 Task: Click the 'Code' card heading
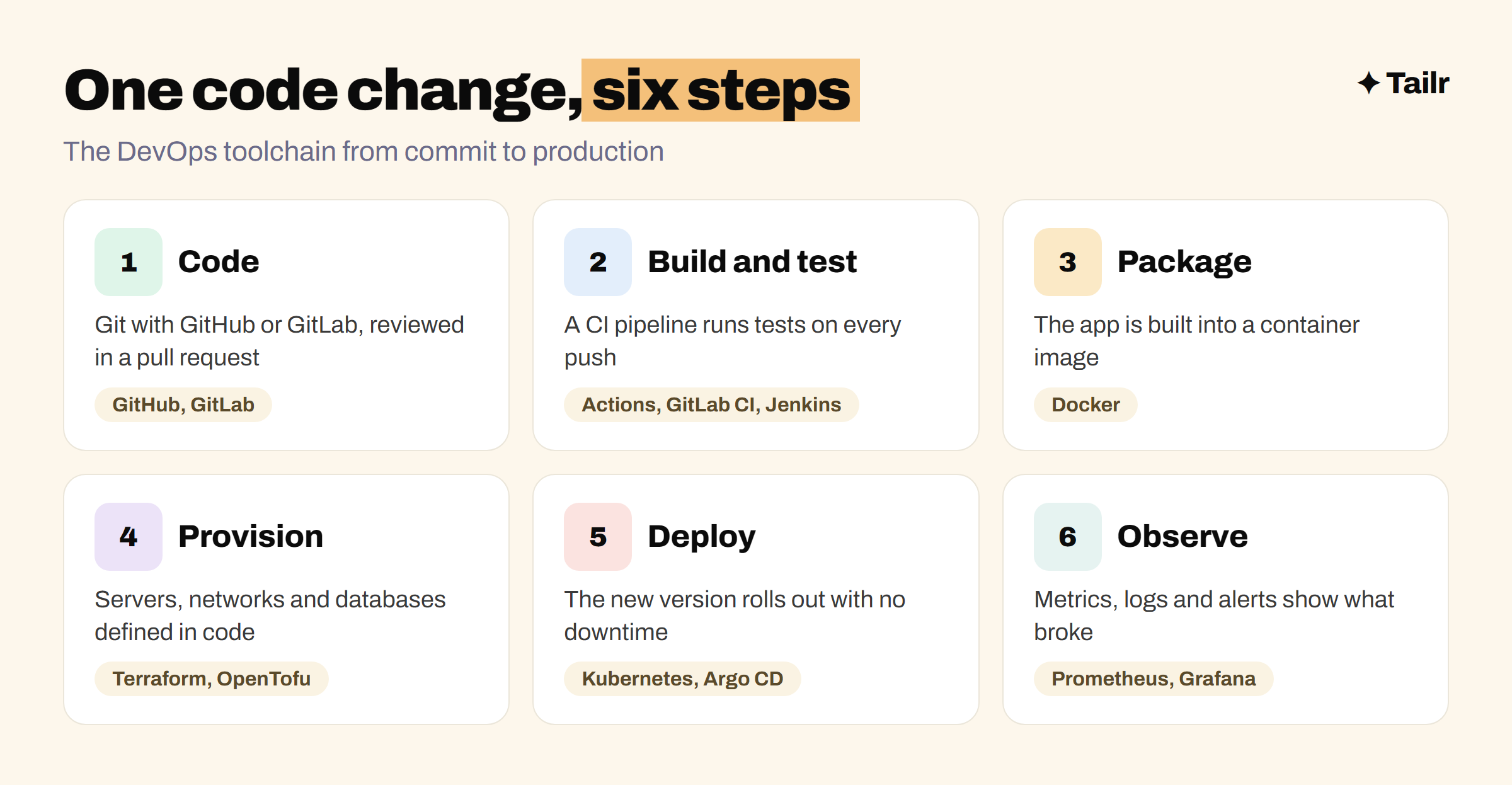pos(219,262)
